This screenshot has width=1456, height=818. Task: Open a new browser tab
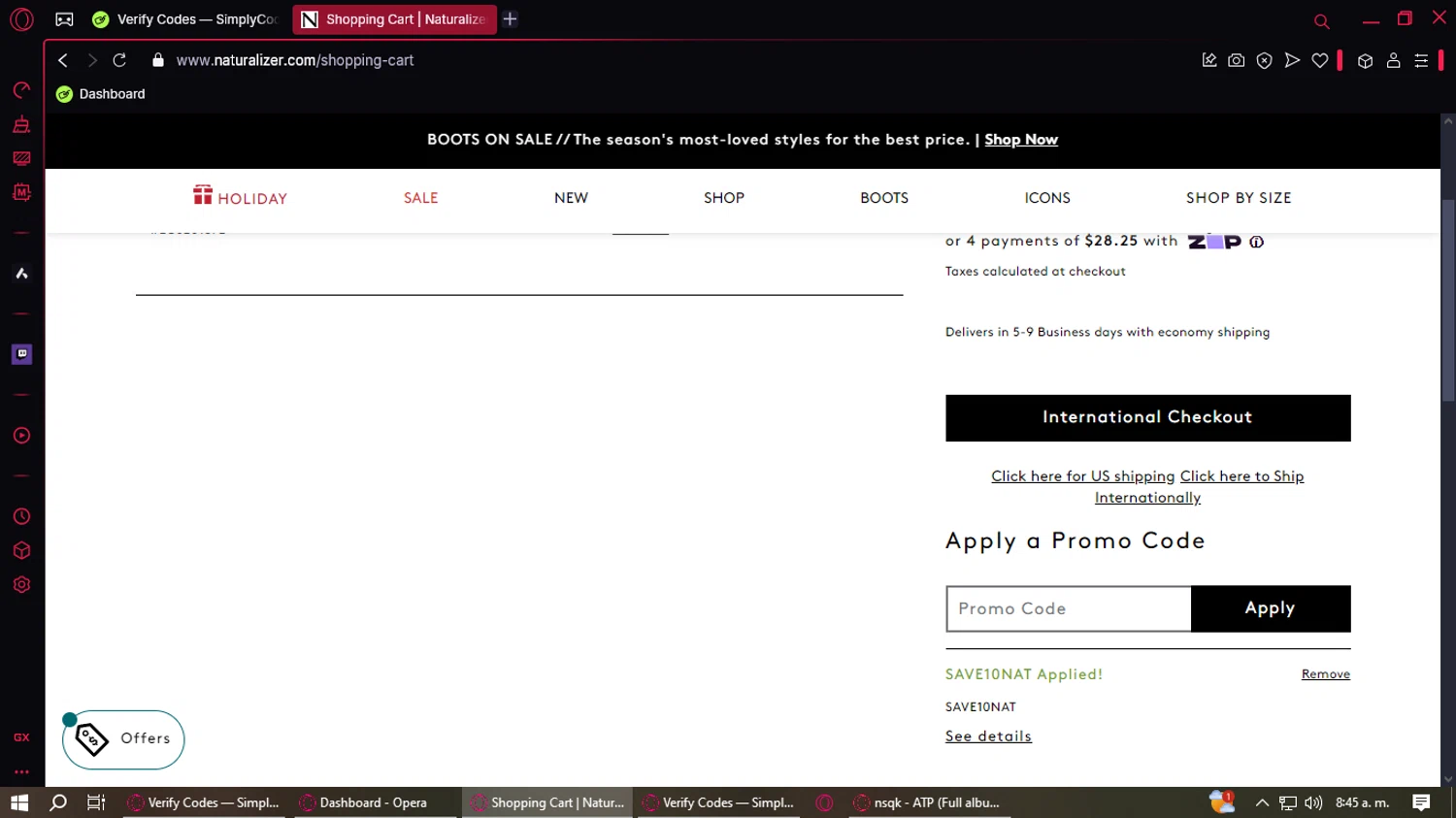click(510, 19)
